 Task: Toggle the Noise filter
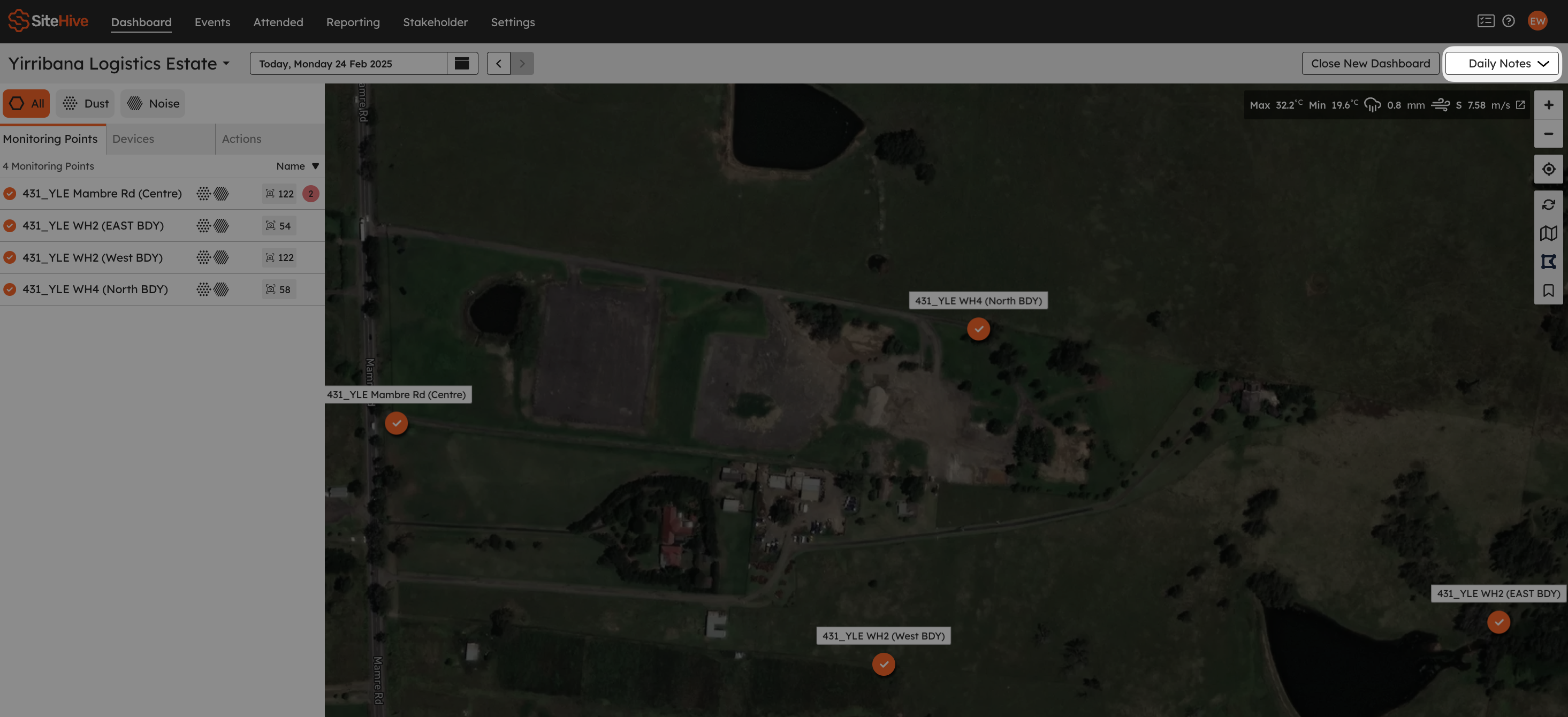(153, 103)
